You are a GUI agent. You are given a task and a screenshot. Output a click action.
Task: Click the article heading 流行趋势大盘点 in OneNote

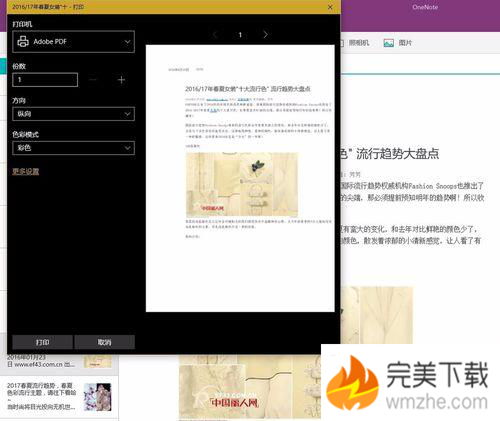[397, 154]
